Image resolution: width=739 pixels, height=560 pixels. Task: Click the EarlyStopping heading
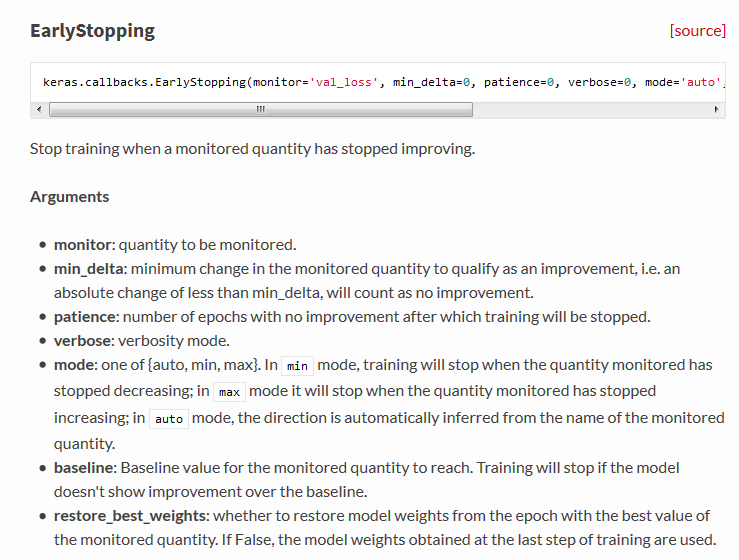tap(92, 30)
